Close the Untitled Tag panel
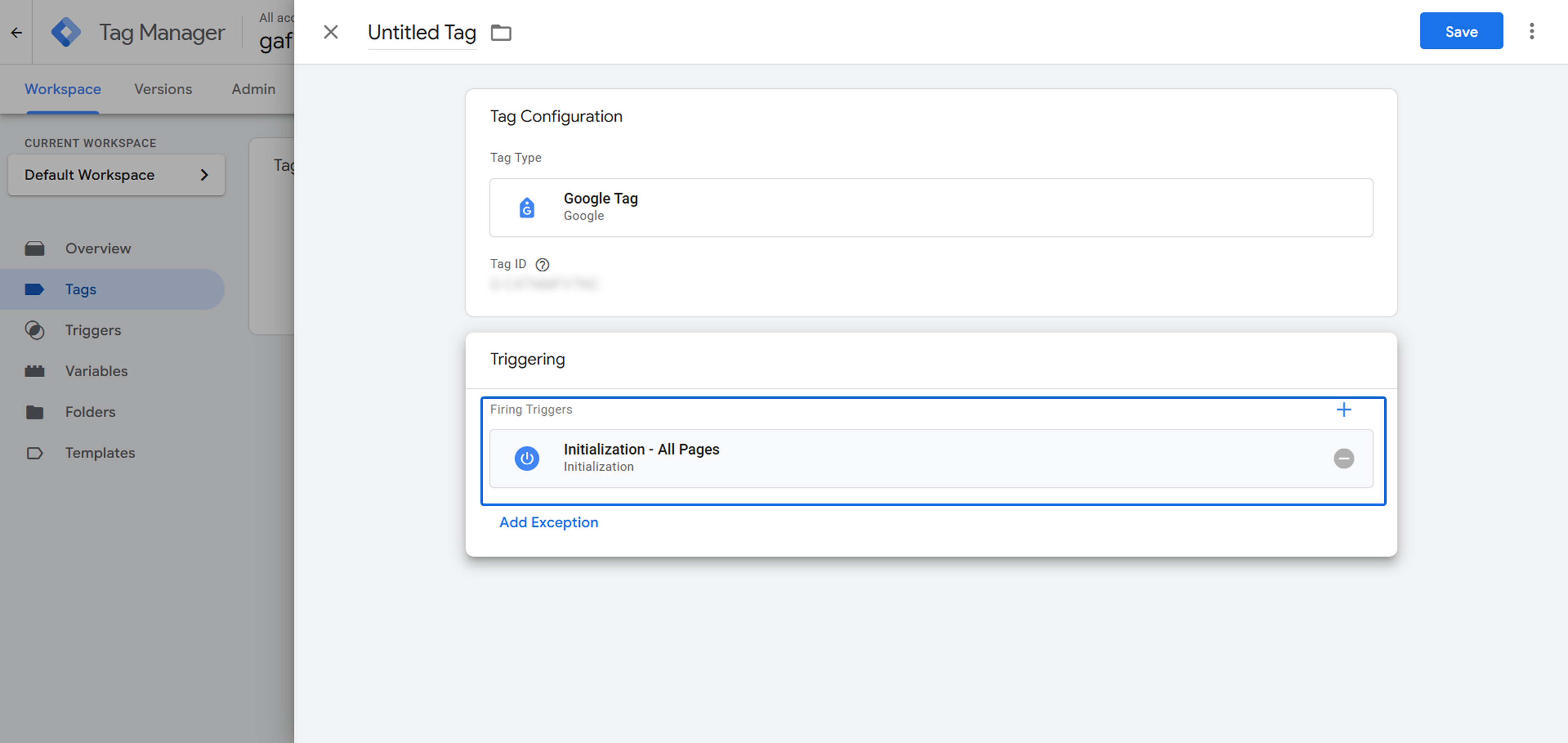Viewport: 1568px width, 743px height. coord(331,31)
